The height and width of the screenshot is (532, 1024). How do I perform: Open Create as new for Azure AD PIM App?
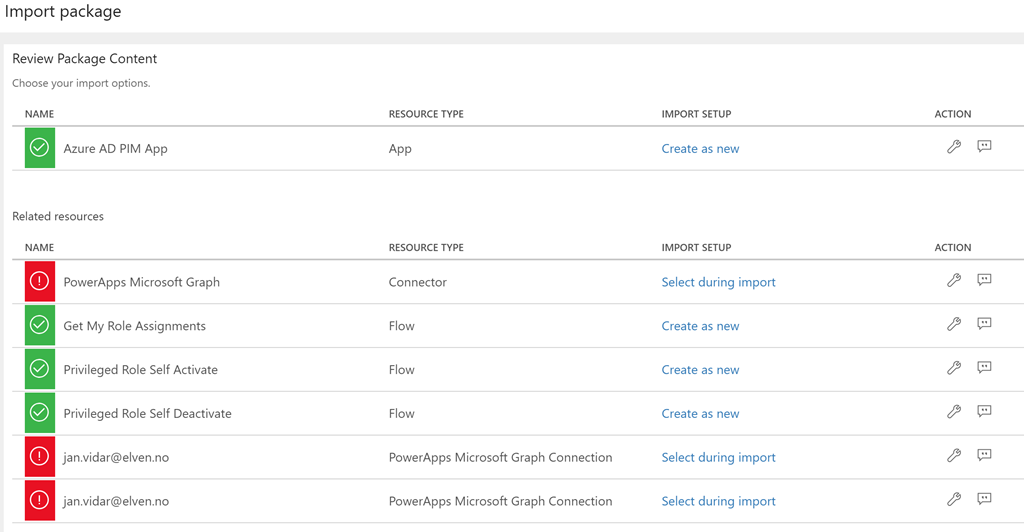tap(700, 149)
